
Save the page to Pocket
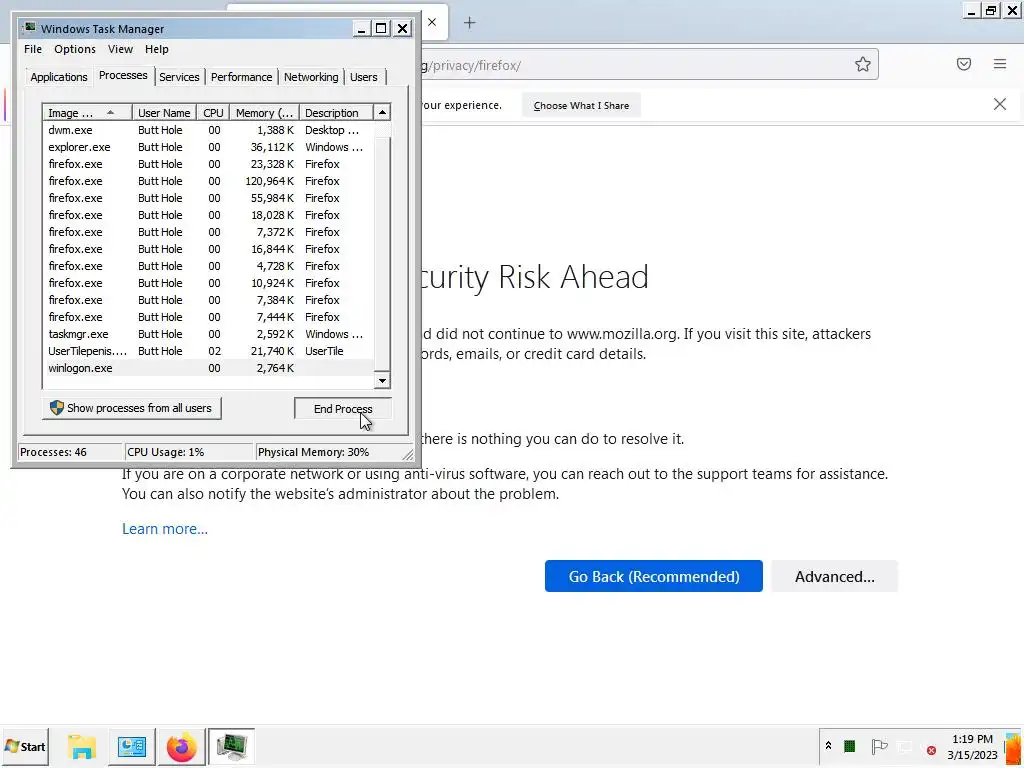[x=964, y=64]
